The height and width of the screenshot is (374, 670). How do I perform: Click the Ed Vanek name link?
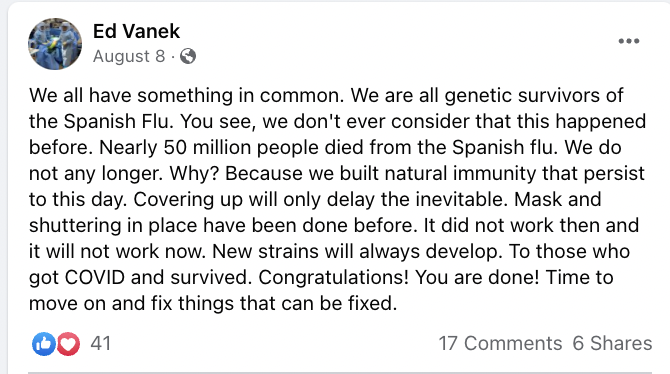pos(136,31)
